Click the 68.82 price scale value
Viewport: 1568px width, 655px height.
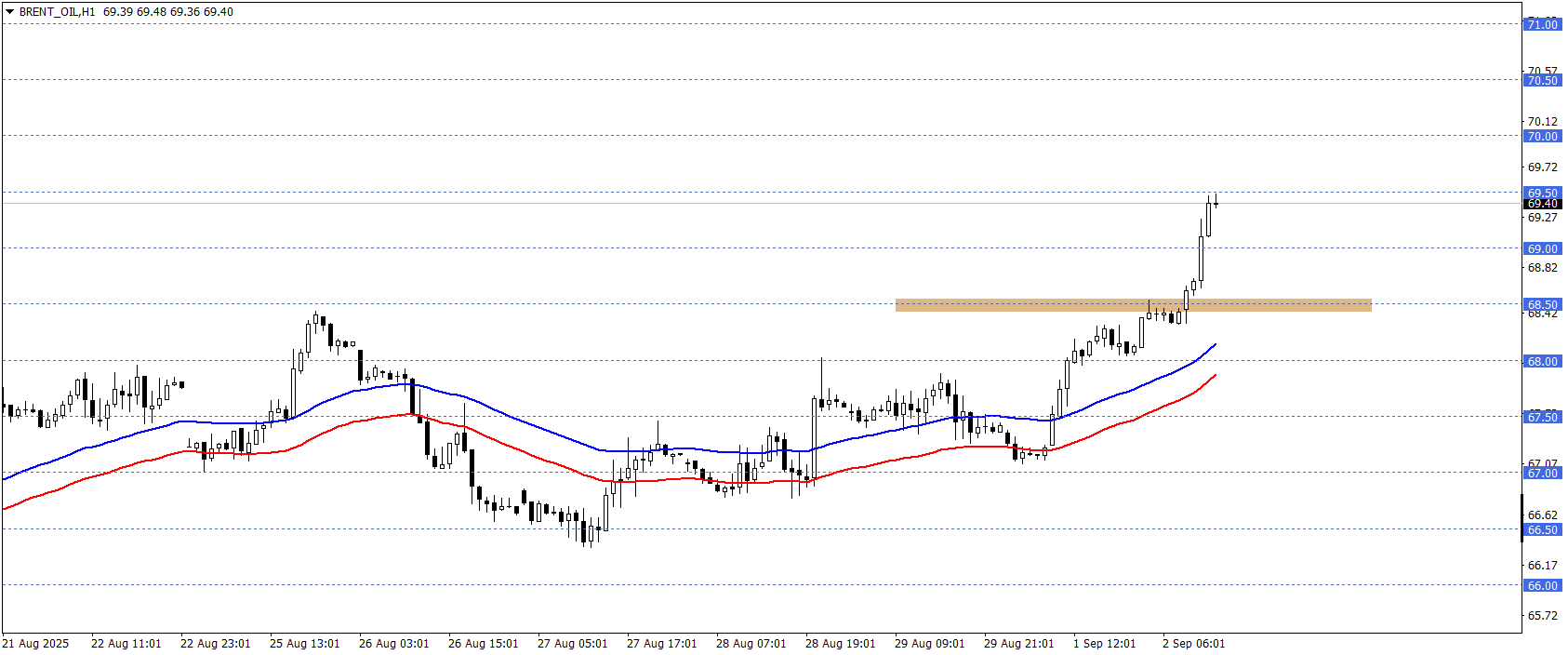pos(1542,268)
